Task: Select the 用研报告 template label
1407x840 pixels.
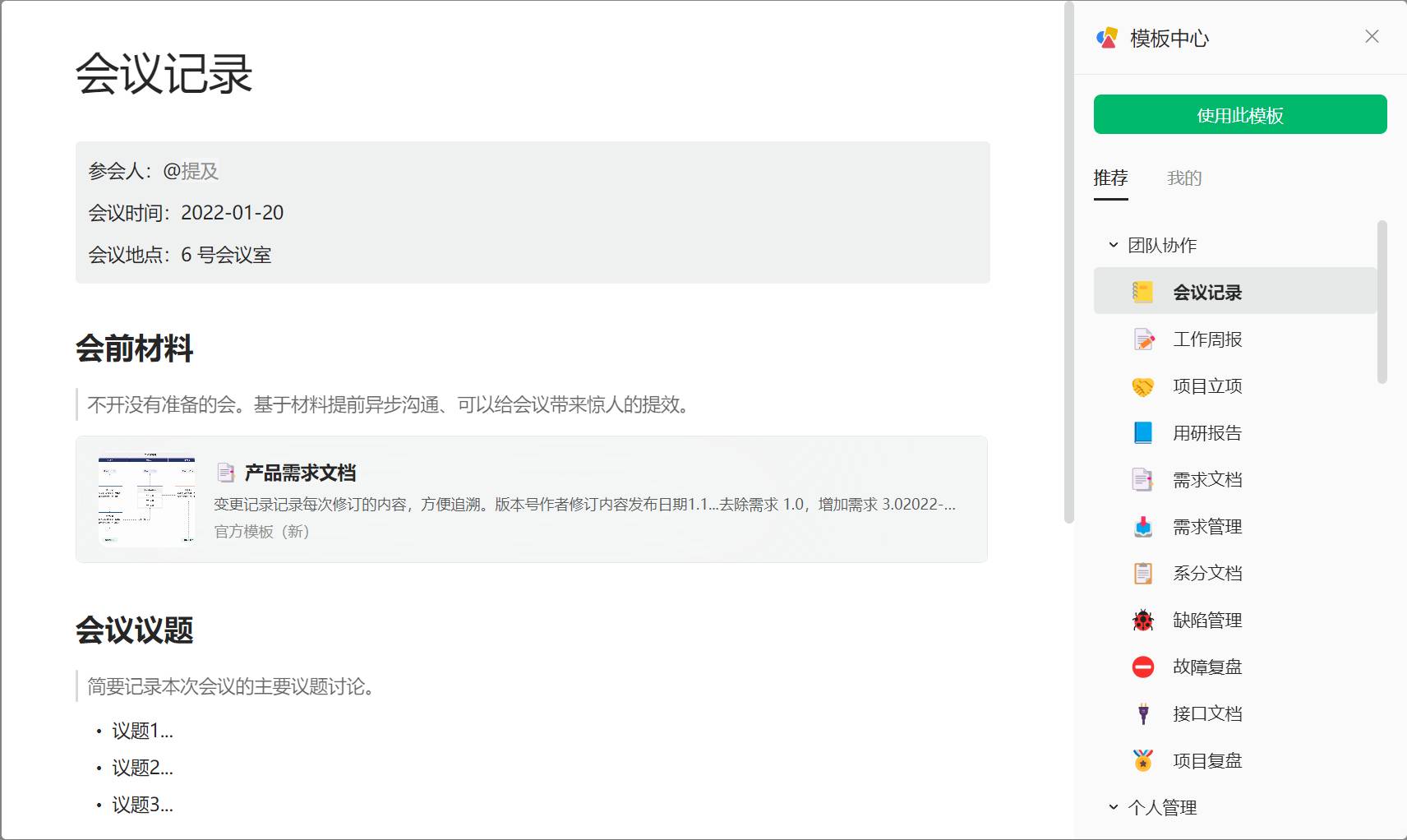Action: click(x=1207, y=432)
